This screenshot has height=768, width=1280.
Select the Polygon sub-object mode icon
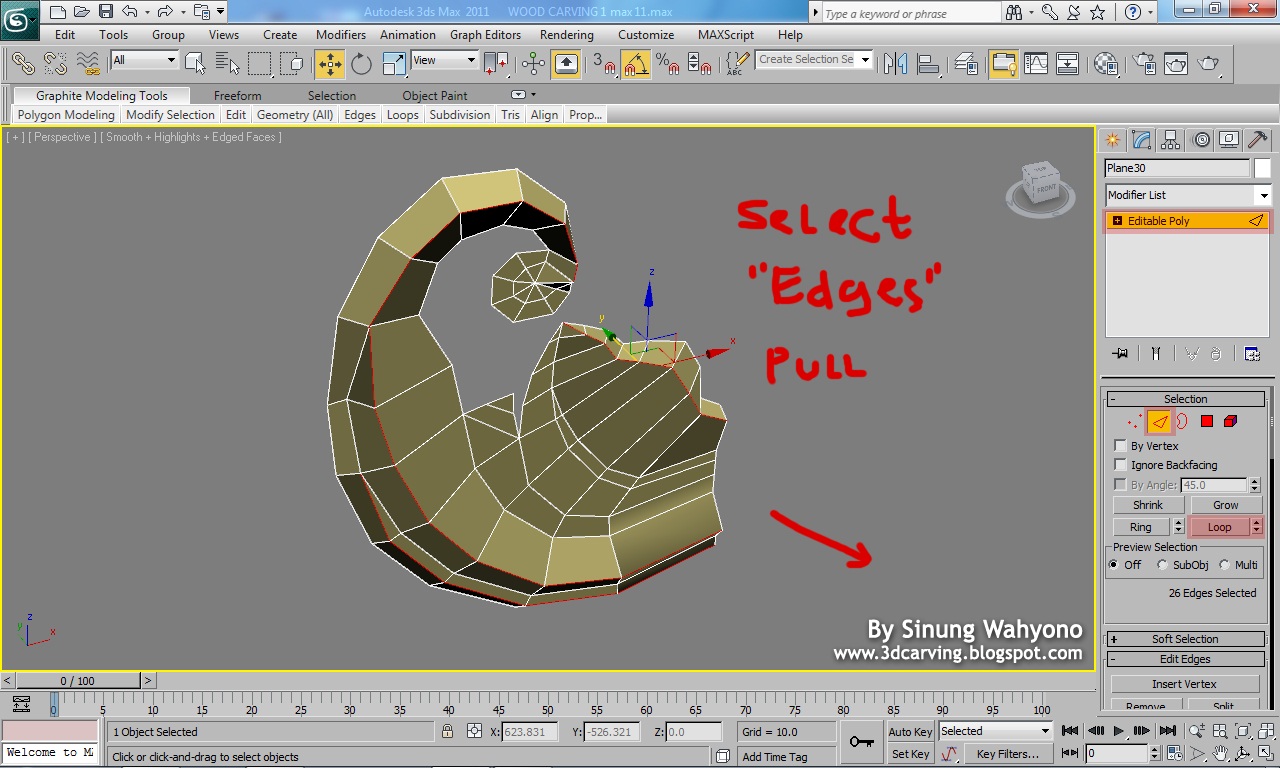coord(1207,421)
